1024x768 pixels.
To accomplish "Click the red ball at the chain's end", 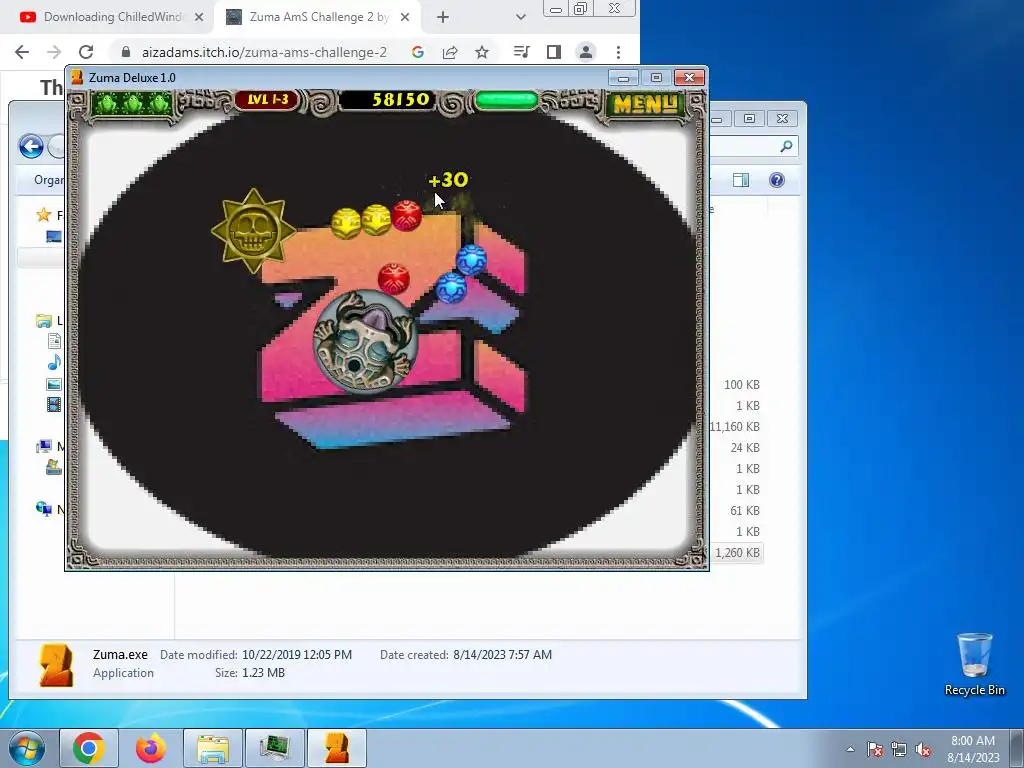I will tap(406, 216).
